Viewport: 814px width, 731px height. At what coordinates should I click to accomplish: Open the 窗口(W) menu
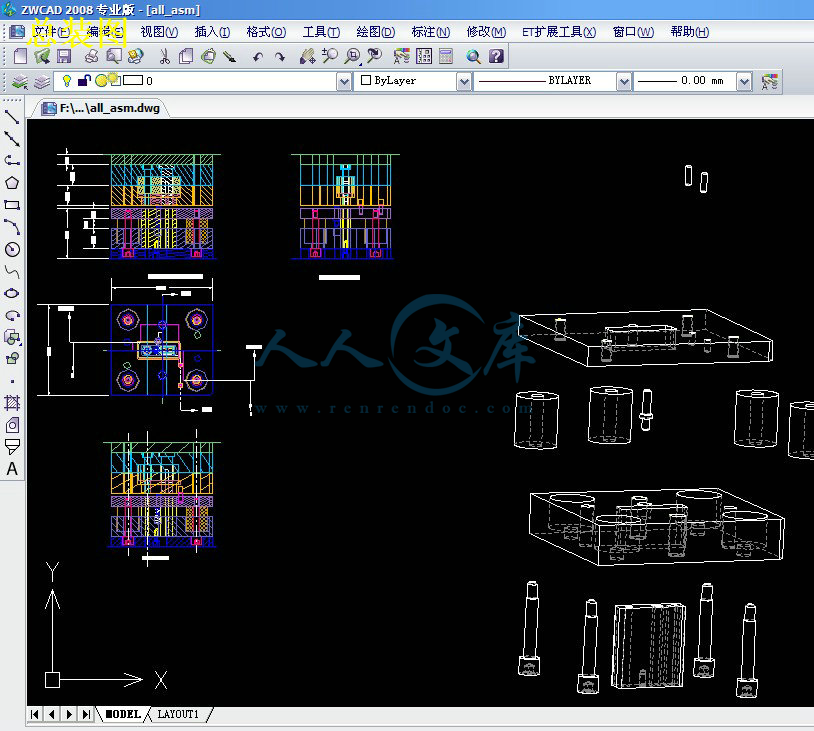pos(633,32)
